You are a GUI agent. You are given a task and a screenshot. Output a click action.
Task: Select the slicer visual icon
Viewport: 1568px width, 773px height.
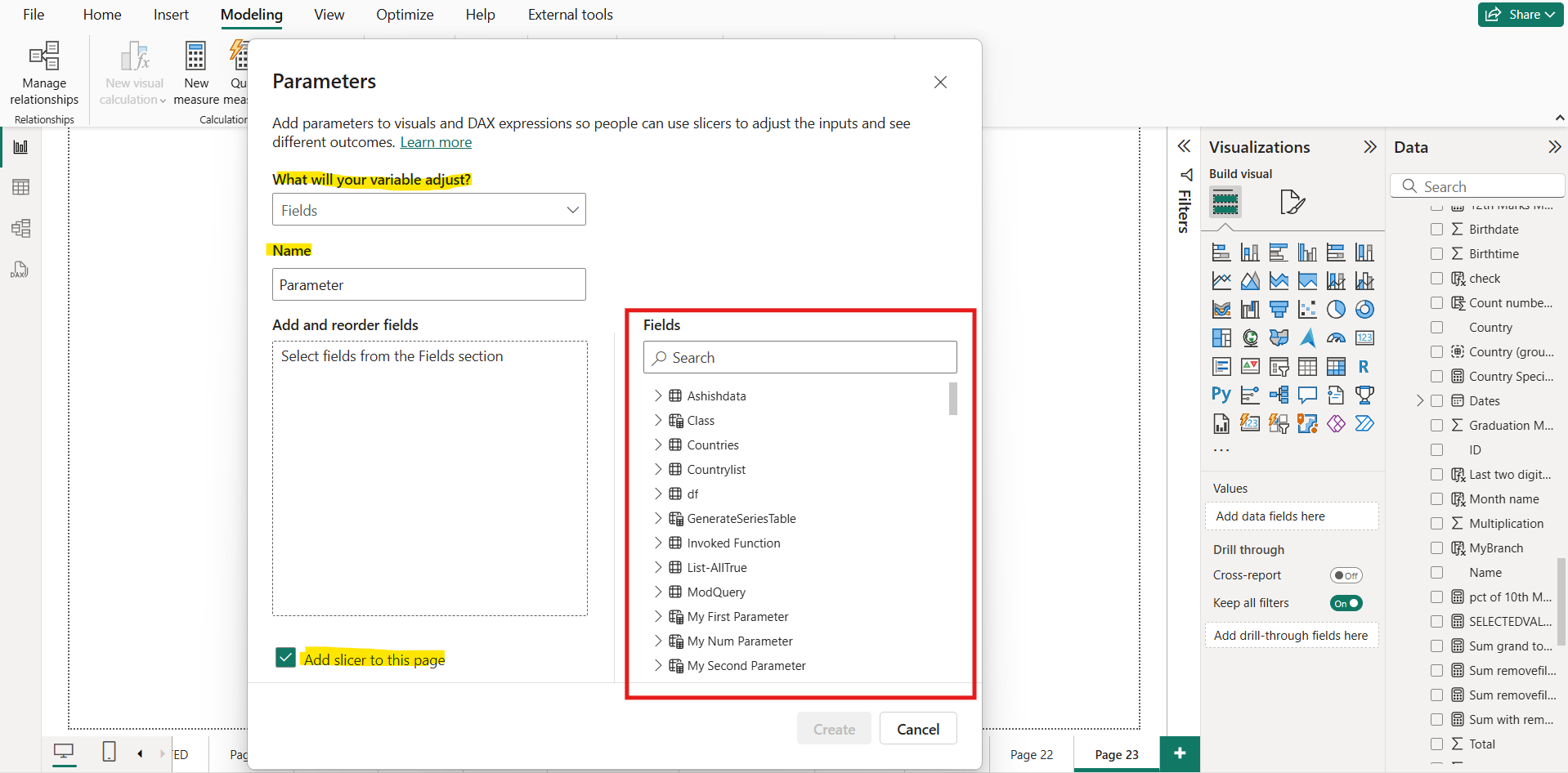[x=1279, y=367]
